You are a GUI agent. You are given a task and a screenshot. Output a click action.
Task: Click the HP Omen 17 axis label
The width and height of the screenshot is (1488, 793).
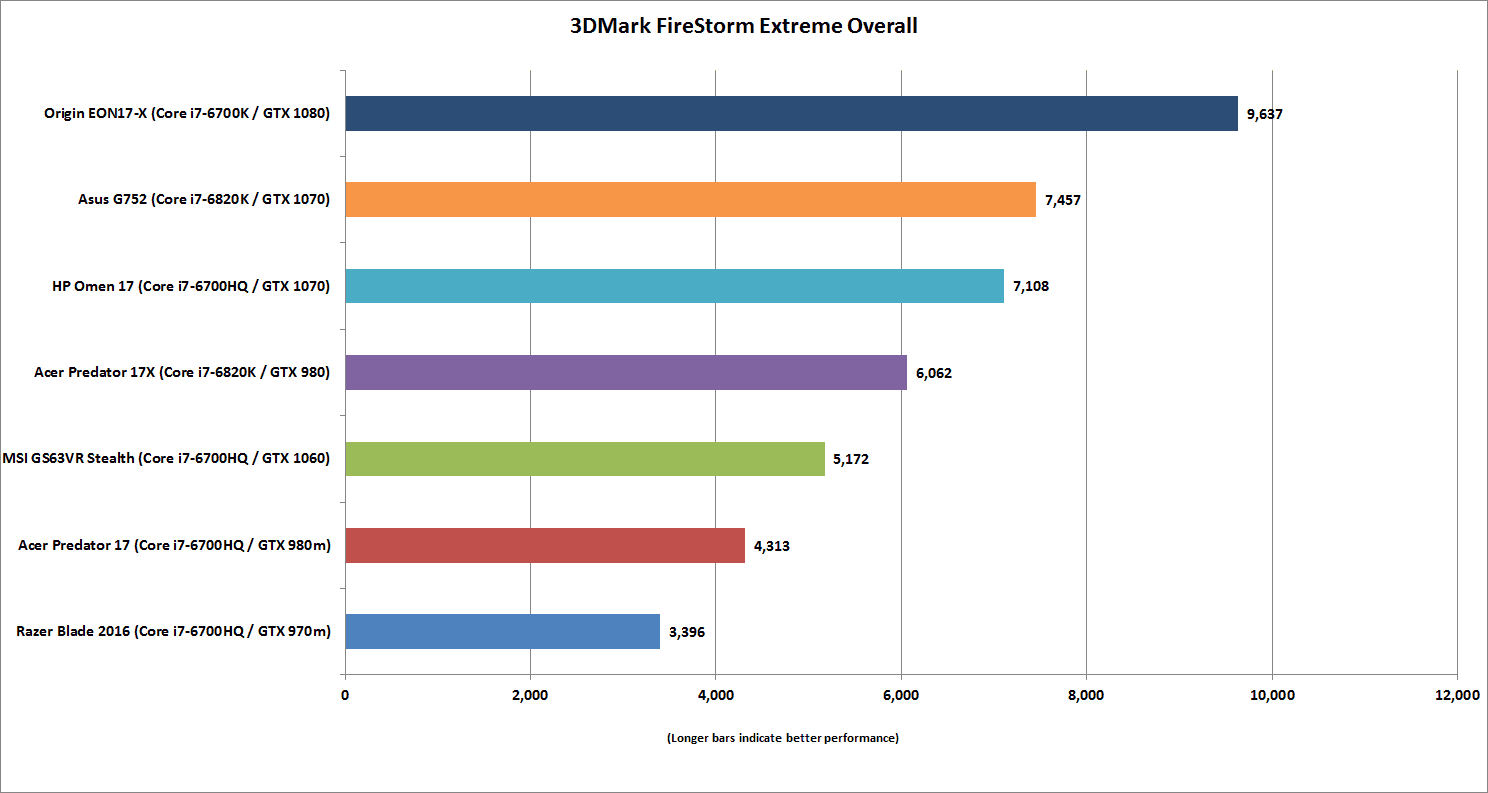[192, 286]
